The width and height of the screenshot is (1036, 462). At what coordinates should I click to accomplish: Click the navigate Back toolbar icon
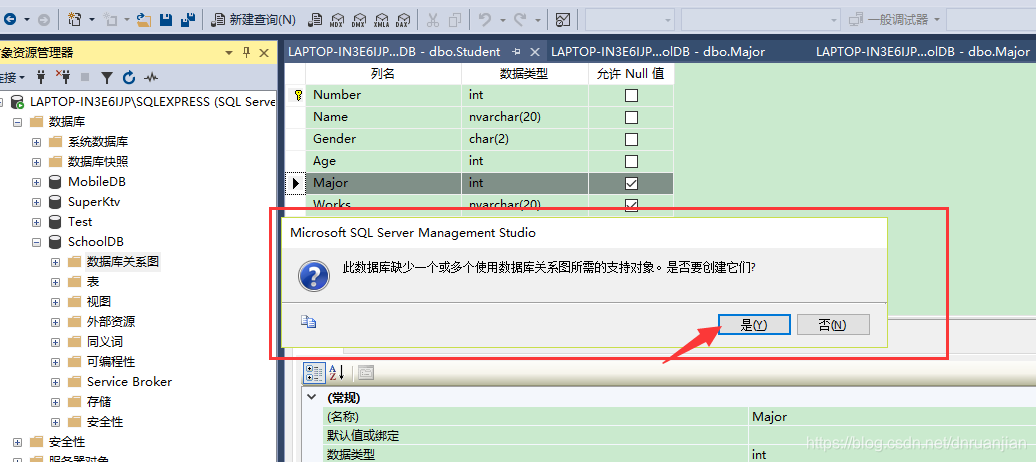(10, 20)
